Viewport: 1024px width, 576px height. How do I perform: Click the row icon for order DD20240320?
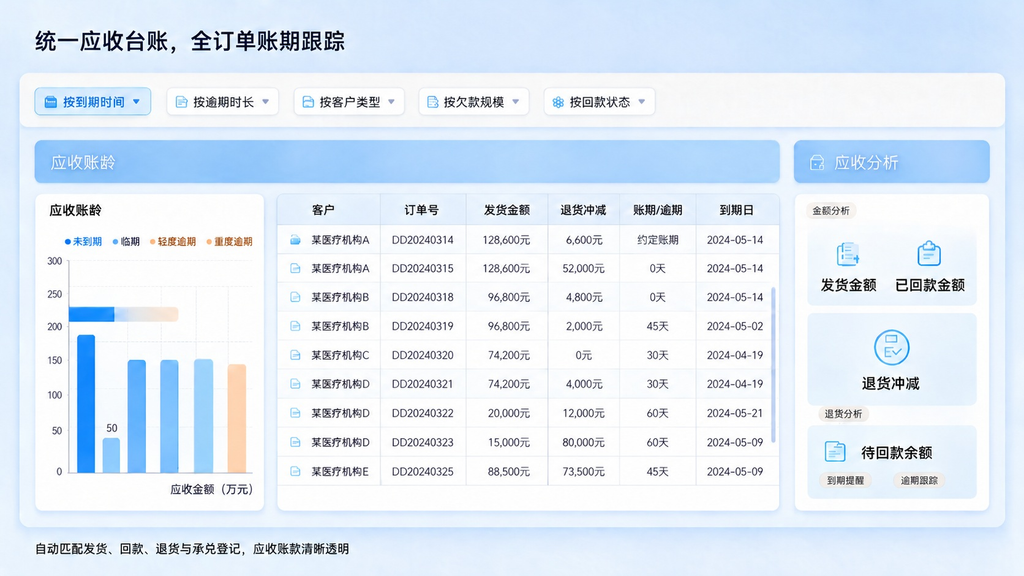pos(295,355)
